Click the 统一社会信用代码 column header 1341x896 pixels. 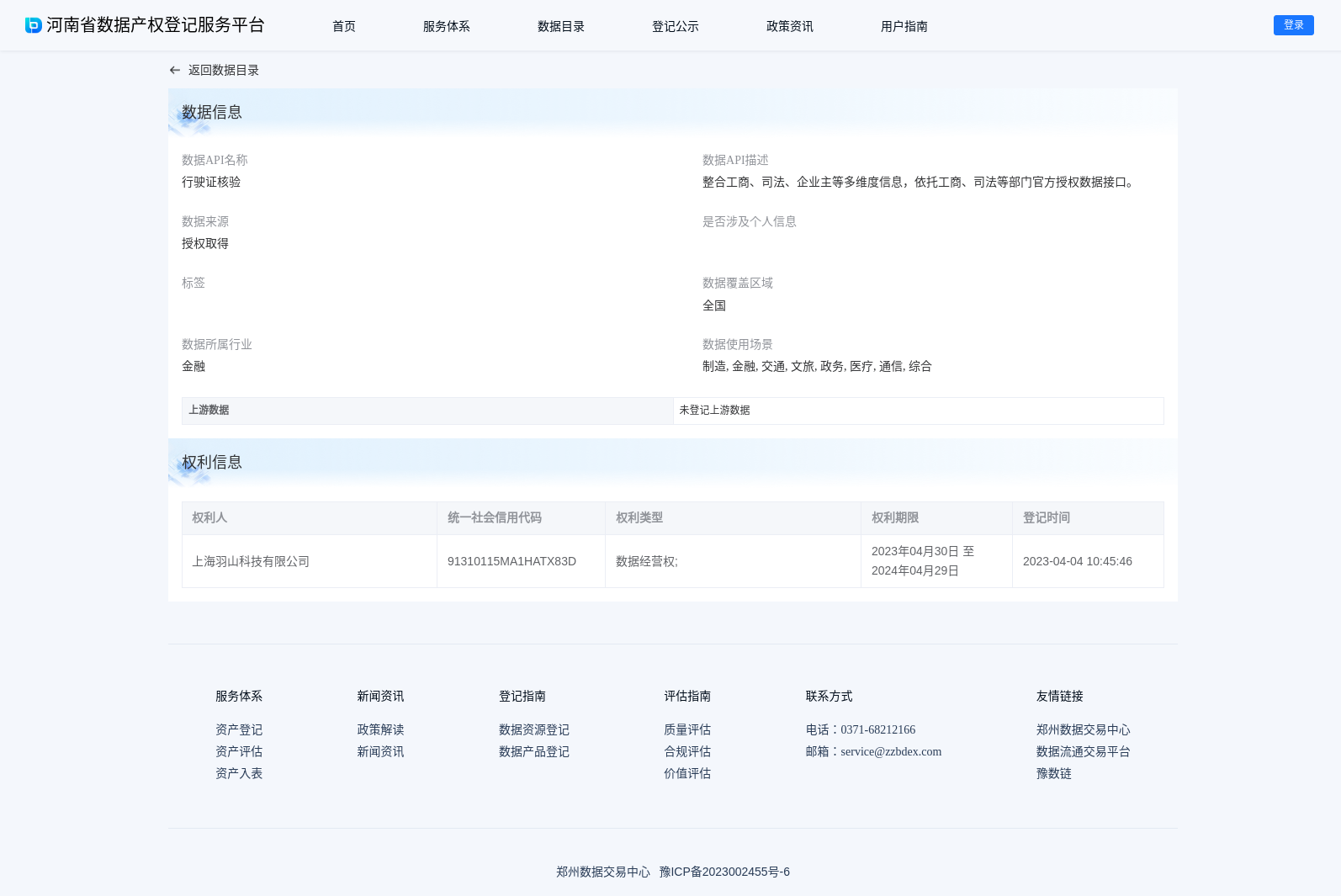(x=521, y=518)
